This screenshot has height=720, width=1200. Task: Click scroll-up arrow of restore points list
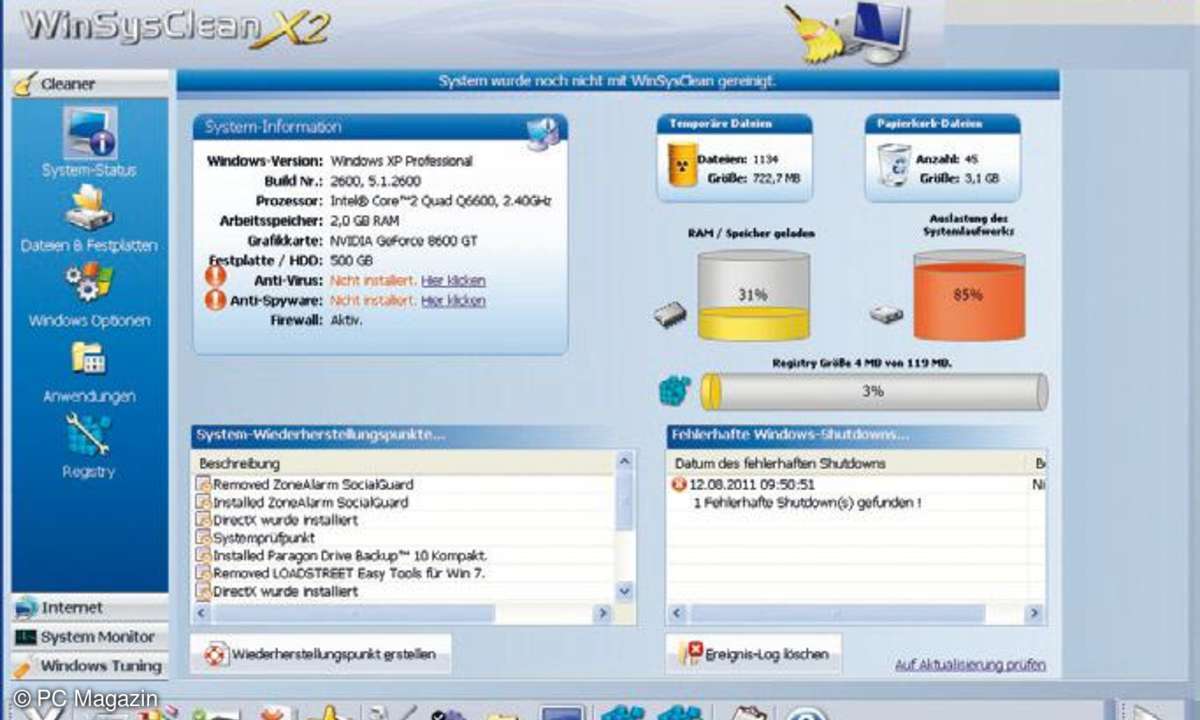point(625,462)
